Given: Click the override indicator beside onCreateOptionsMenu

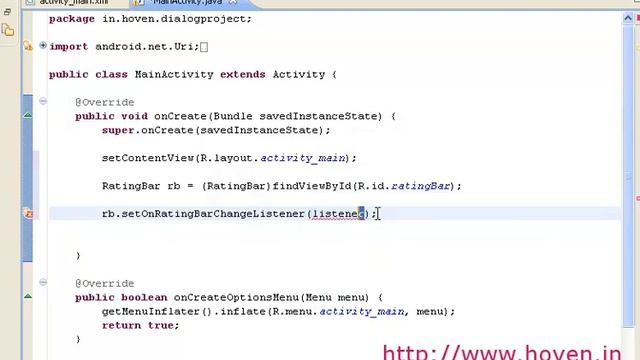Looking at the screenshot, I should pyautogui.click(x=28, y=296).
